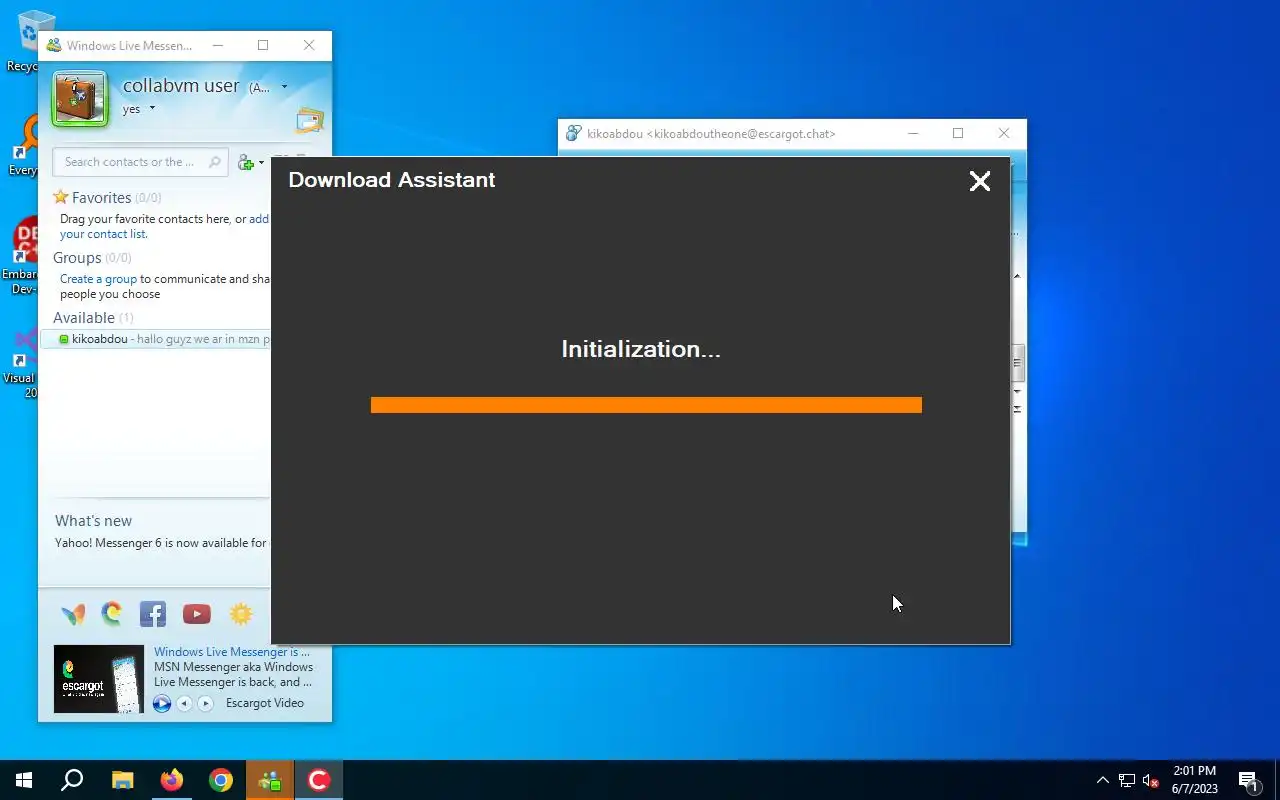This screenshot has height=800, width=1280.
Task: Launch Firefox from the taskbar
Action: tap(171, 780)
